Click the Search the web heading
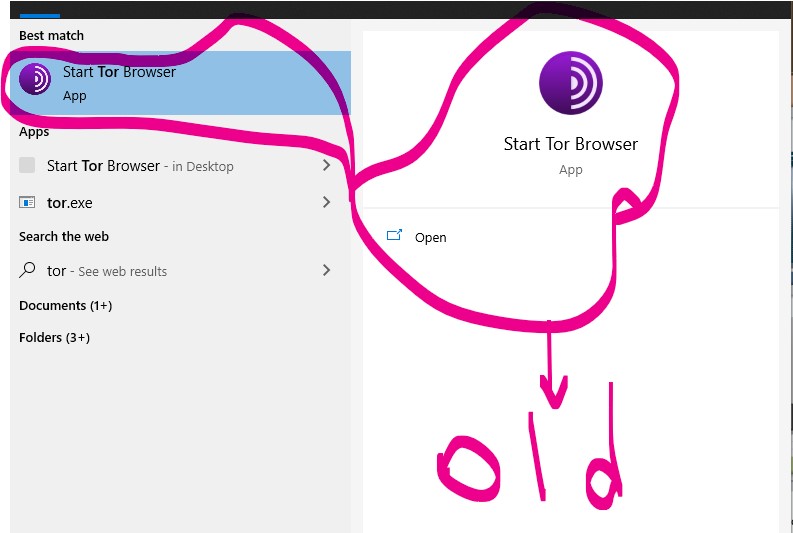This screenshot has width=793, height=533. pyautogui.click(x=64, y=236)
